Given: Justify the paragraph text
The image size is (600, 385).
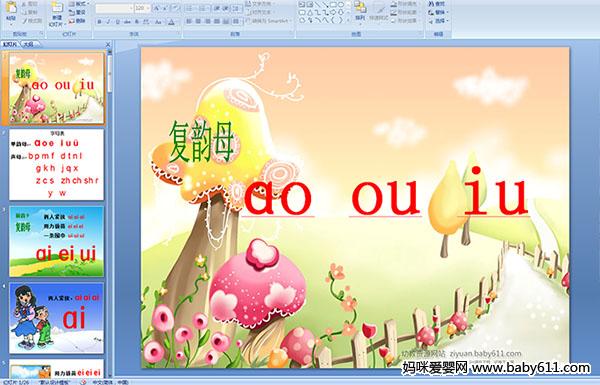Looking at the screenshot, I should click(x=217, y=21).
